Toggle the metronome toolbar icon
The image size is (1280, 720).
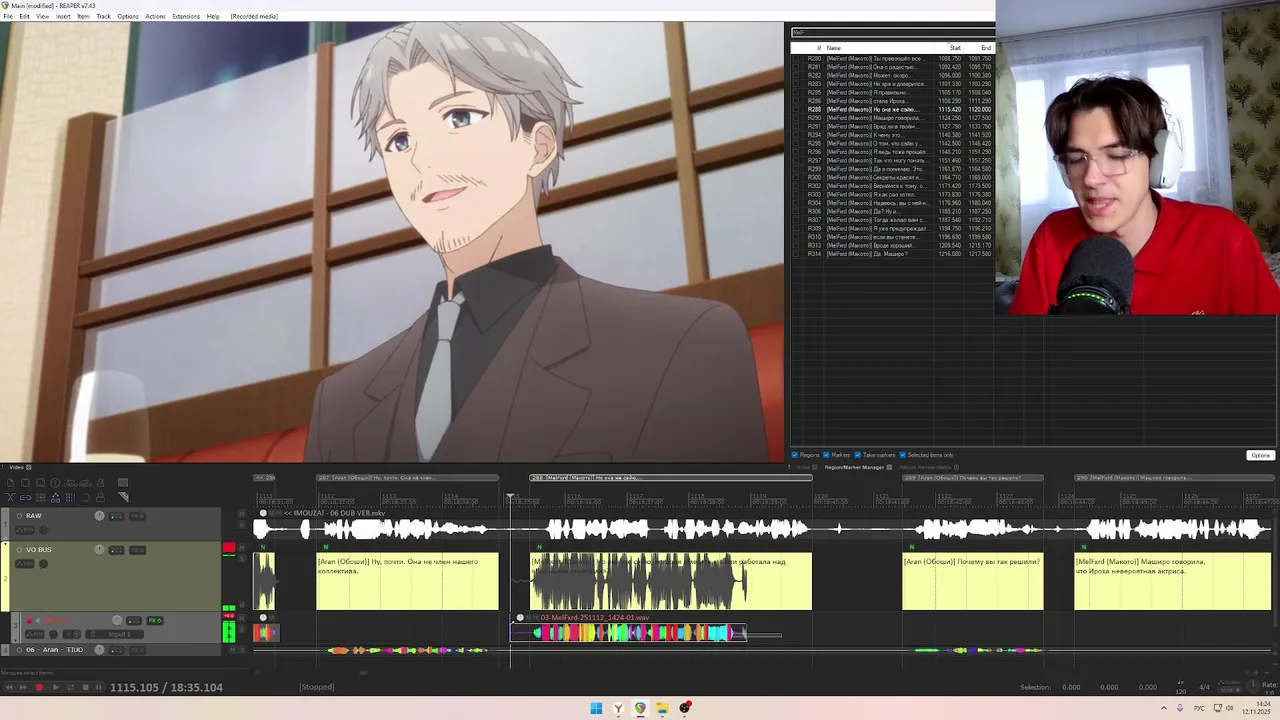(x=100, y=483)
